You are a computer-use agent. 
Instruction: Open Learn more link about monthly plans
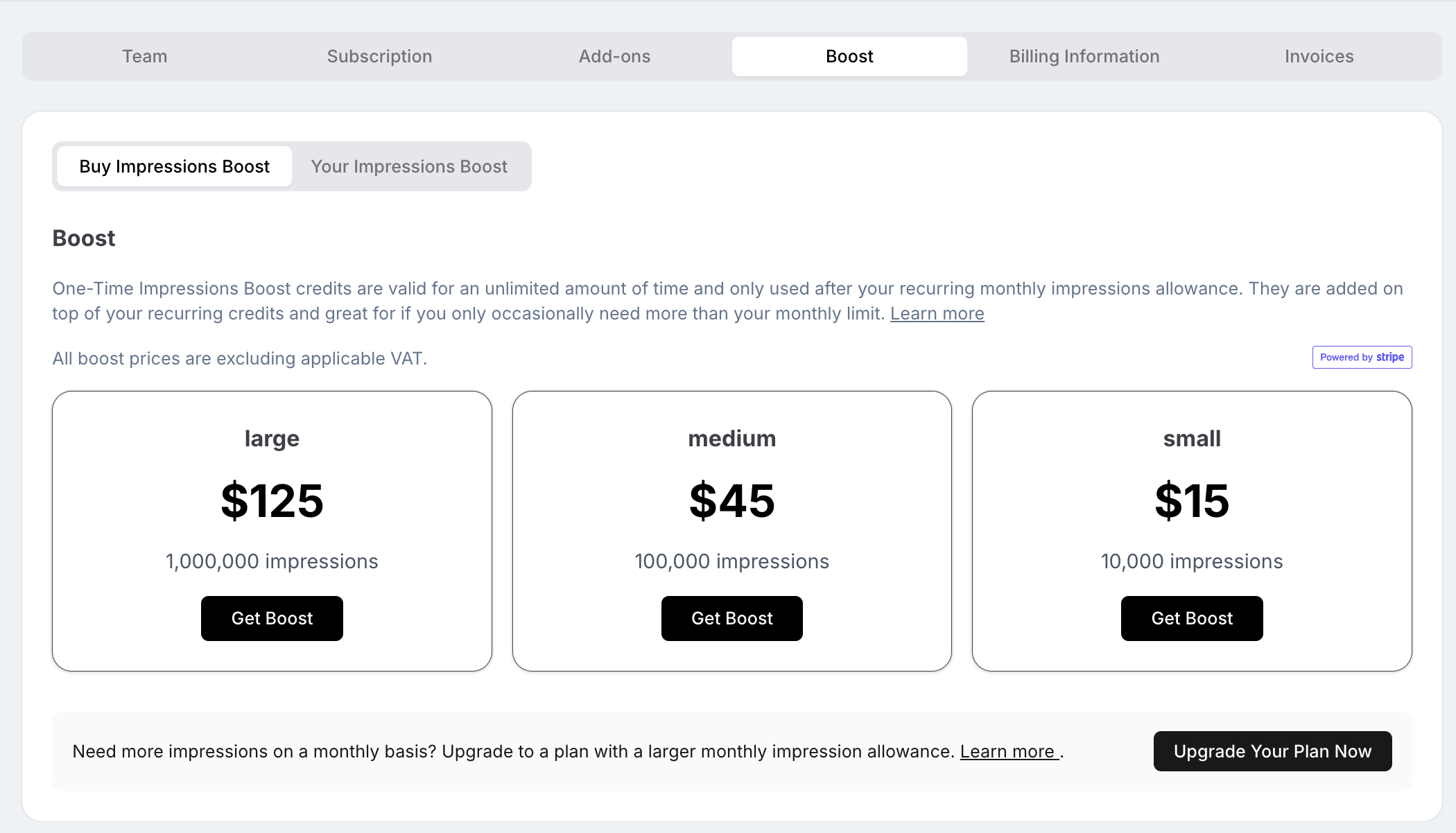1008,751
